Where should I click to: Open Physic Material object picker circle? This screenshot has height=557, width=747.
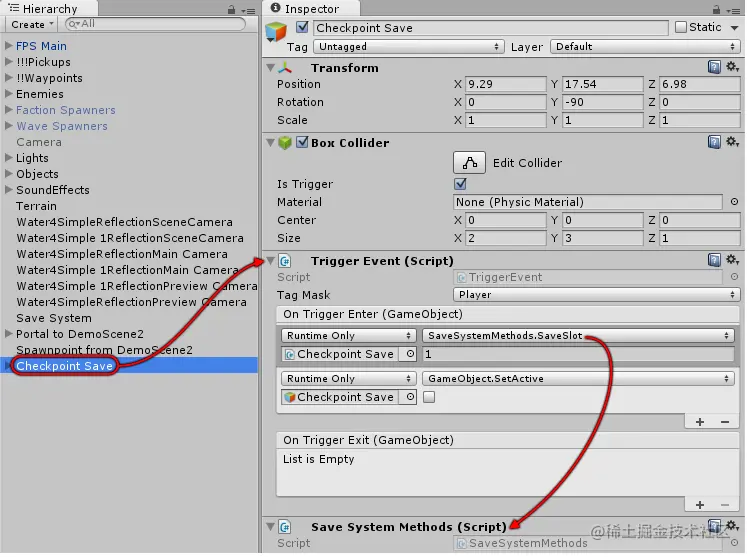click(734, 202)
